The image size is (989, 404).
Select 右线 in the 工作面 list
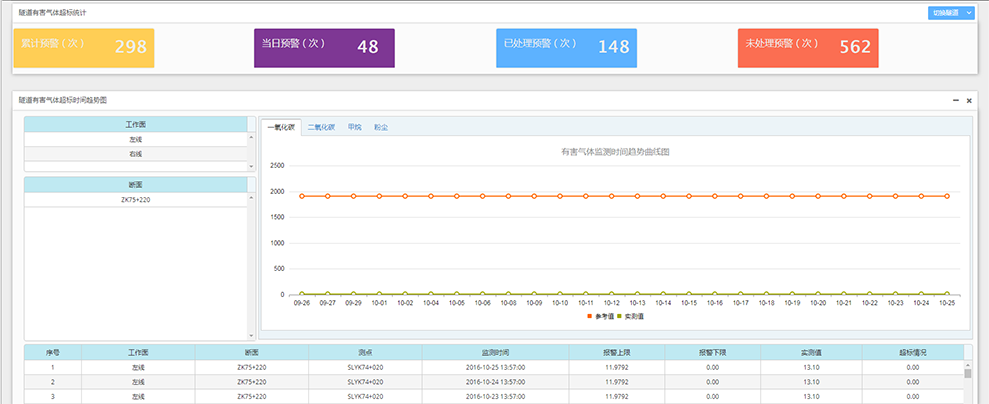coord(136,154)
